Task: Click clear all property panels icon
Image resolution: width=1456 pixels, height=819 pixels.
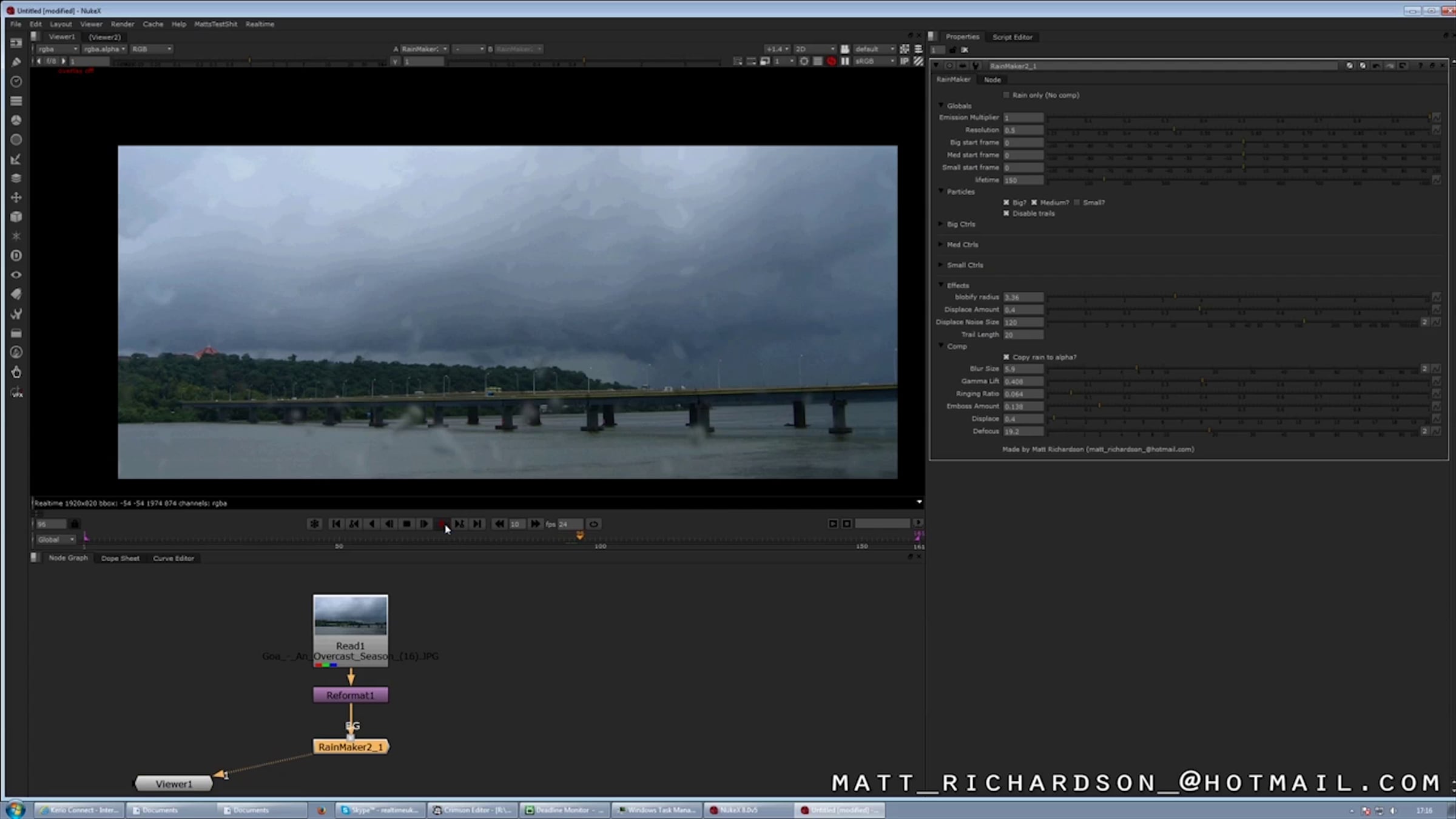Action: click(965, 50)
